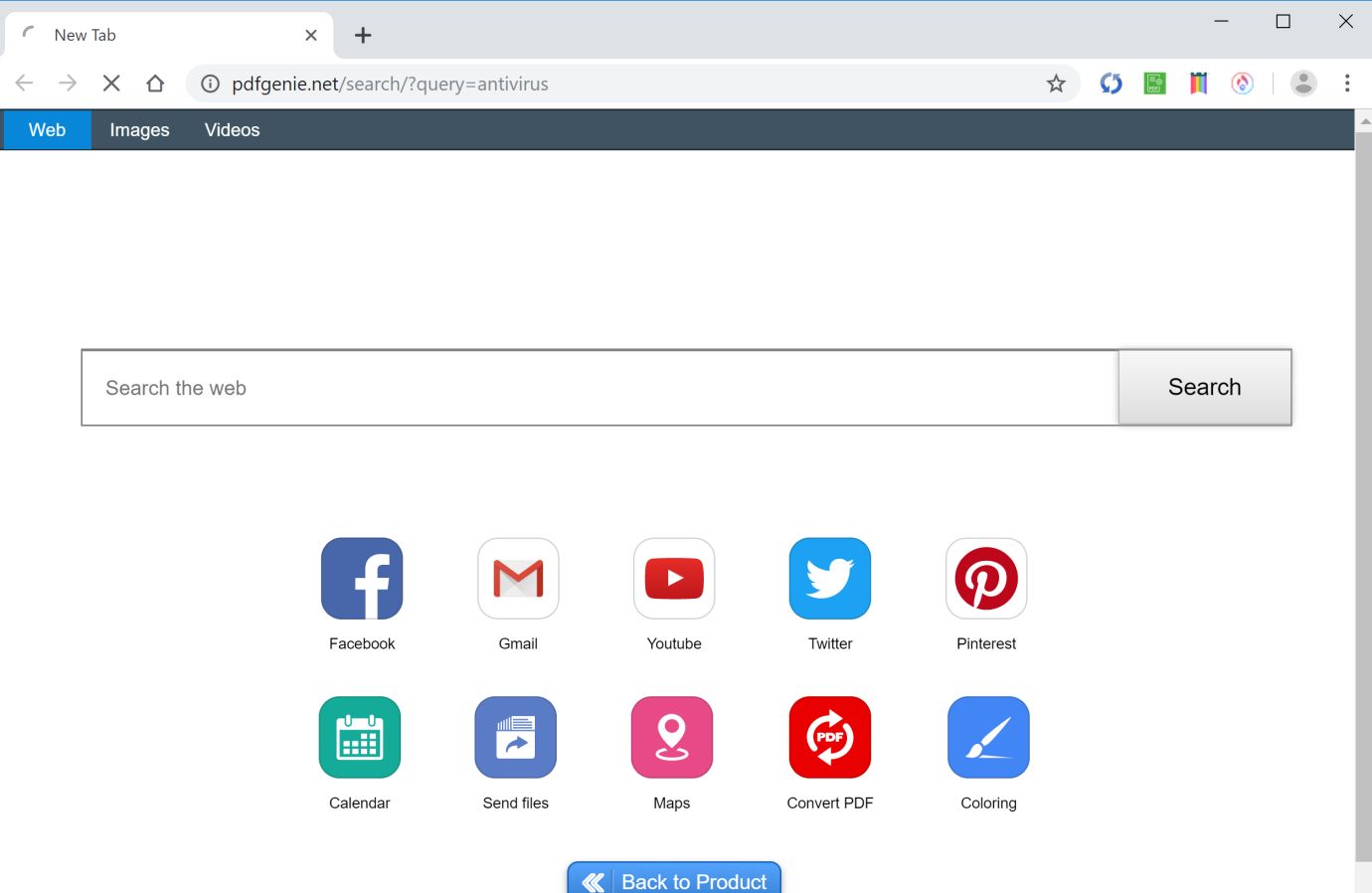Go to the browser home page
The width and height of the screenshot is (1372, 893).
point(155,84)
